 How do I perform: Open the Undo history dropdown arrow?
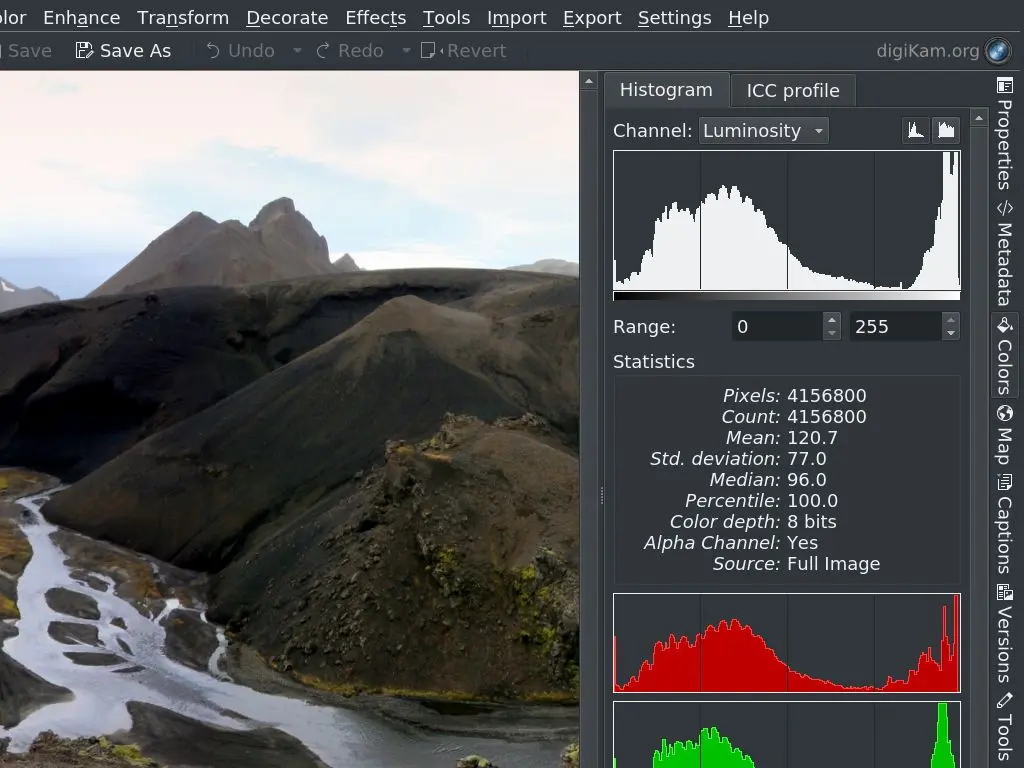(x=296, y=50)
